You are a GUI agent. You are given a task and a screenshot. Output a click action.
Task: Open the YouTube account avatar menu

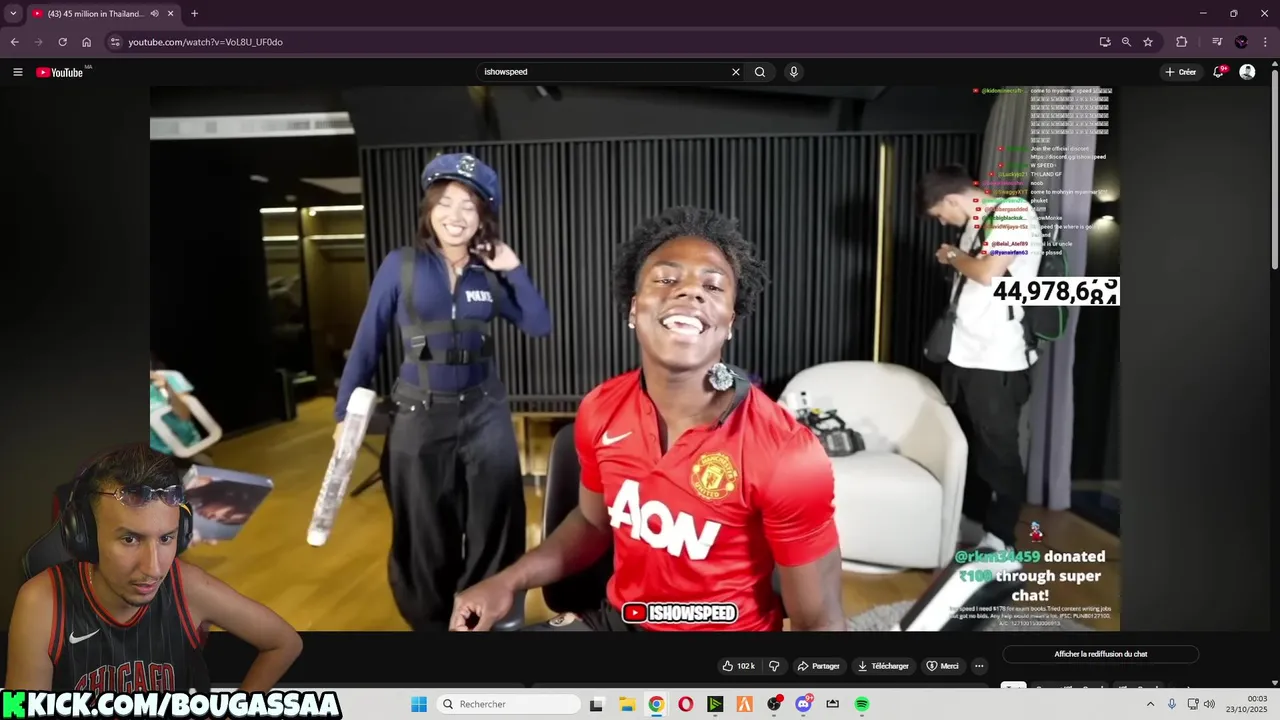point(1247,72)
